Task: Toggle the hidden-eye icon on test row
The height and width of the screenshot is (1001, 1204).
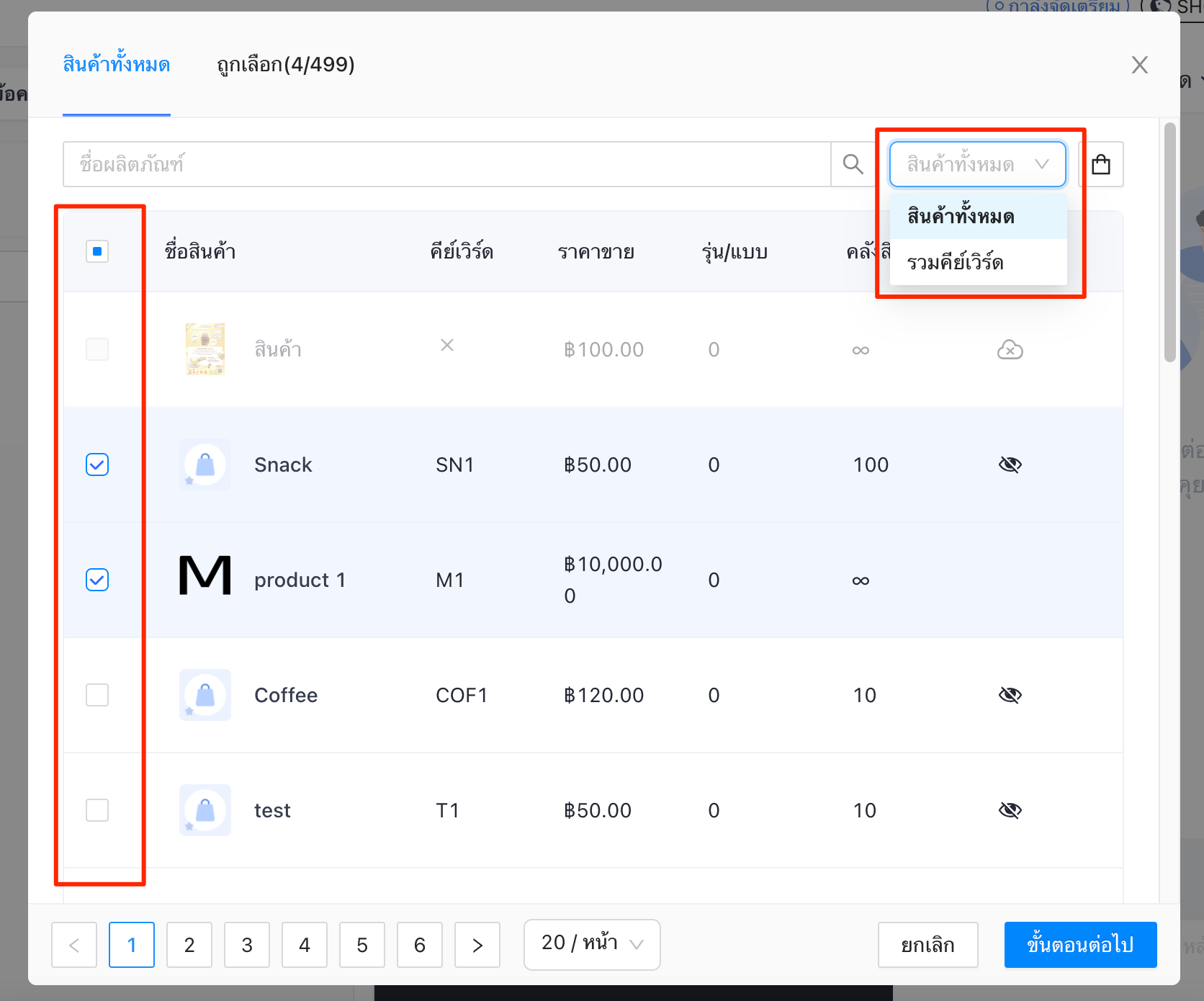Action: tap(1010, 810)
